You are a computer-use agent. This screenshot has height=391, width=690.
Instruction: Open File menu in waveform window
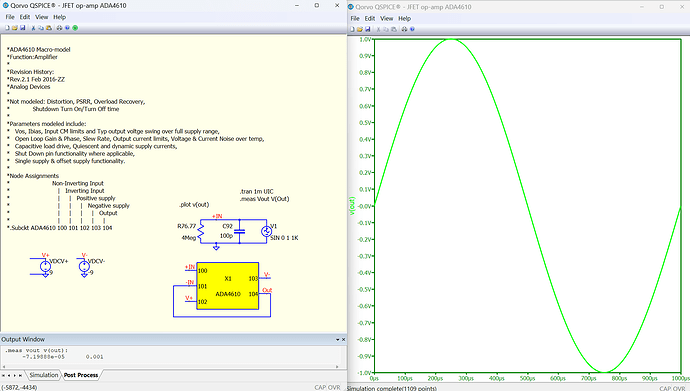coord(355,18)
